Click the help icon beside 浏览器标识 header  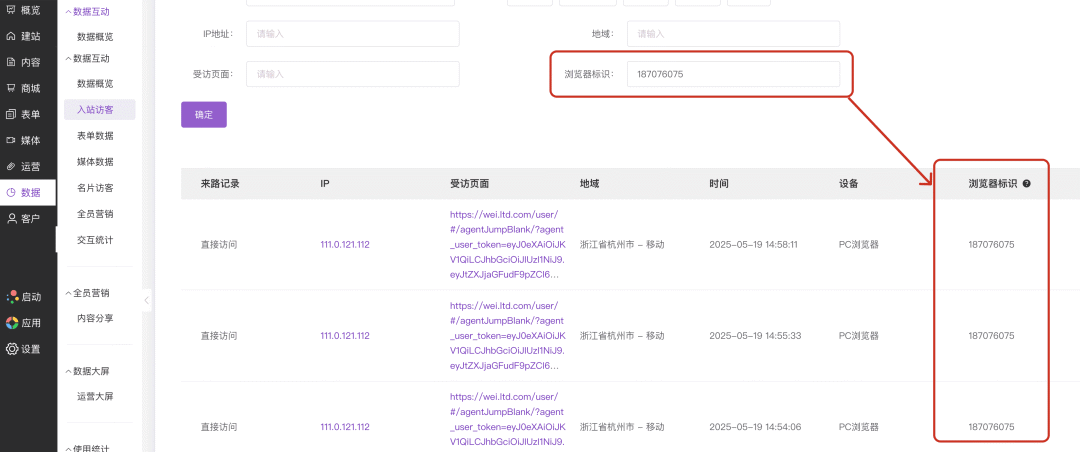point(1026,184)
